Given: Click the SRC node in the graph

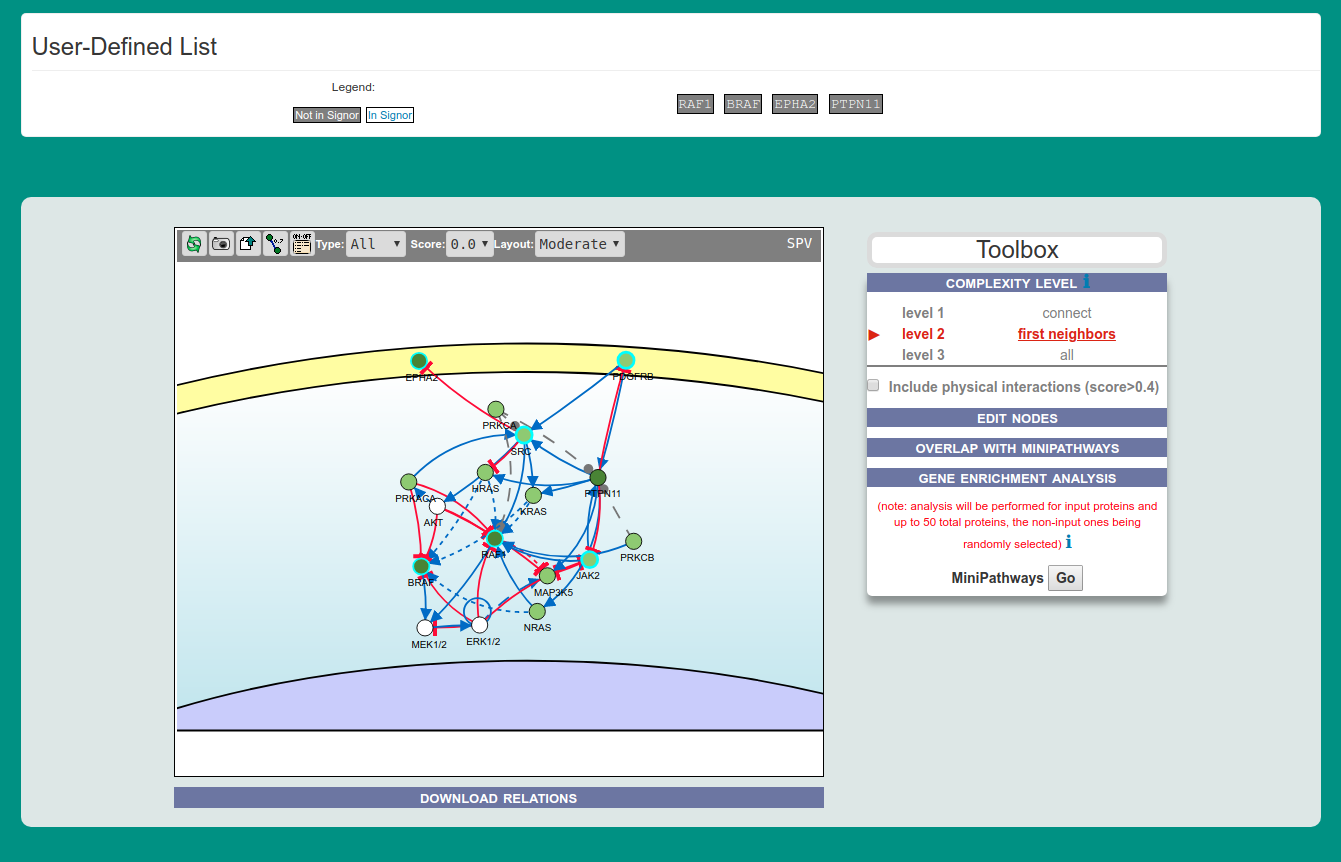Looking at the screenshot, I should (524, 435).
